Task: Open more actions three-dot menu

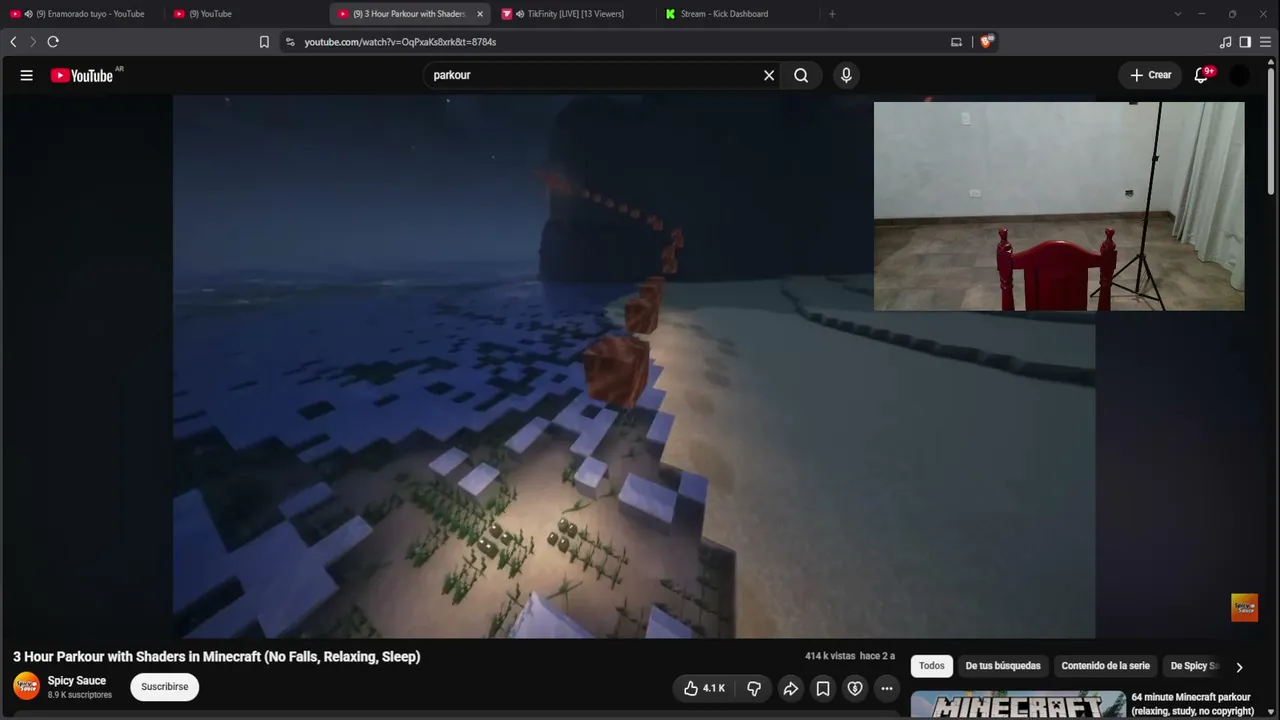Action: 886,688
